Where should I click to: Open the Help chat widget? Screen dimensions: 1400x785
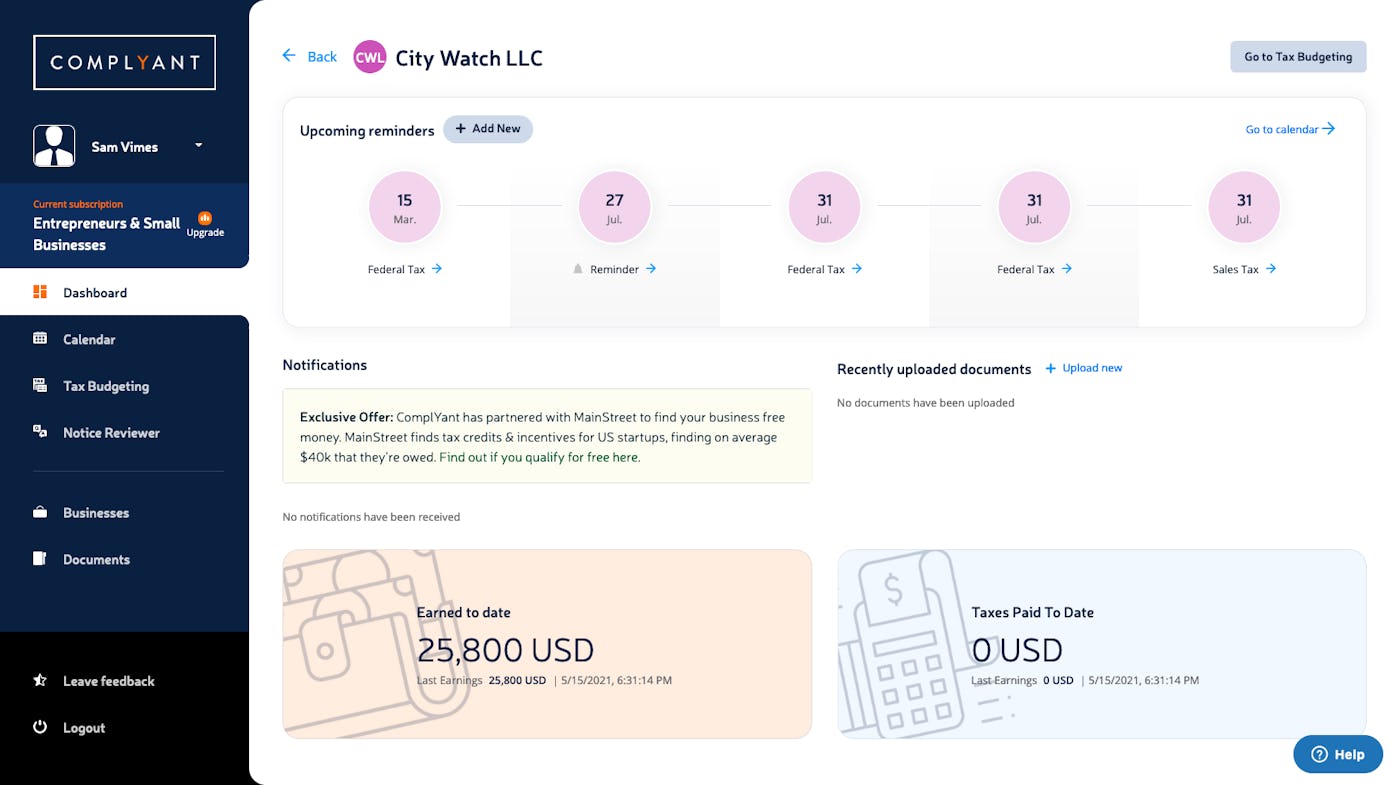pyautogui.click(x=1338, y=754)
